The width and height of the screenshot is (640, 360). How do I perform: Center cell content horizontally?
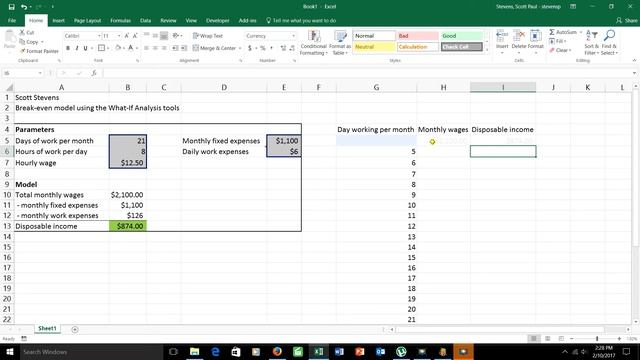pyautogui.click(x=155, y=48)
